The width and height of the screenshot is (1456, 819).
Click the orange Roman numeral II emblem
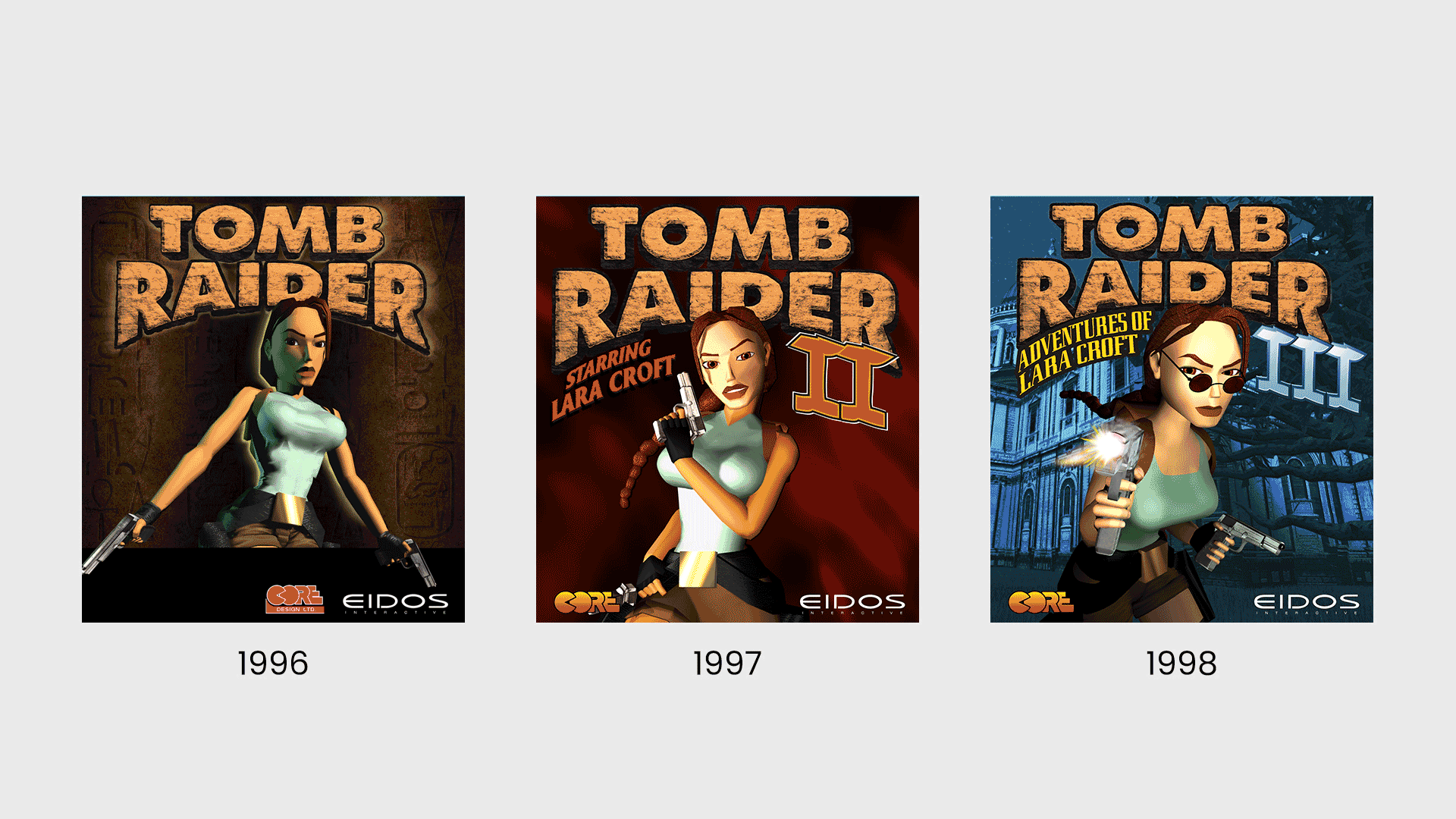point(842,381)
